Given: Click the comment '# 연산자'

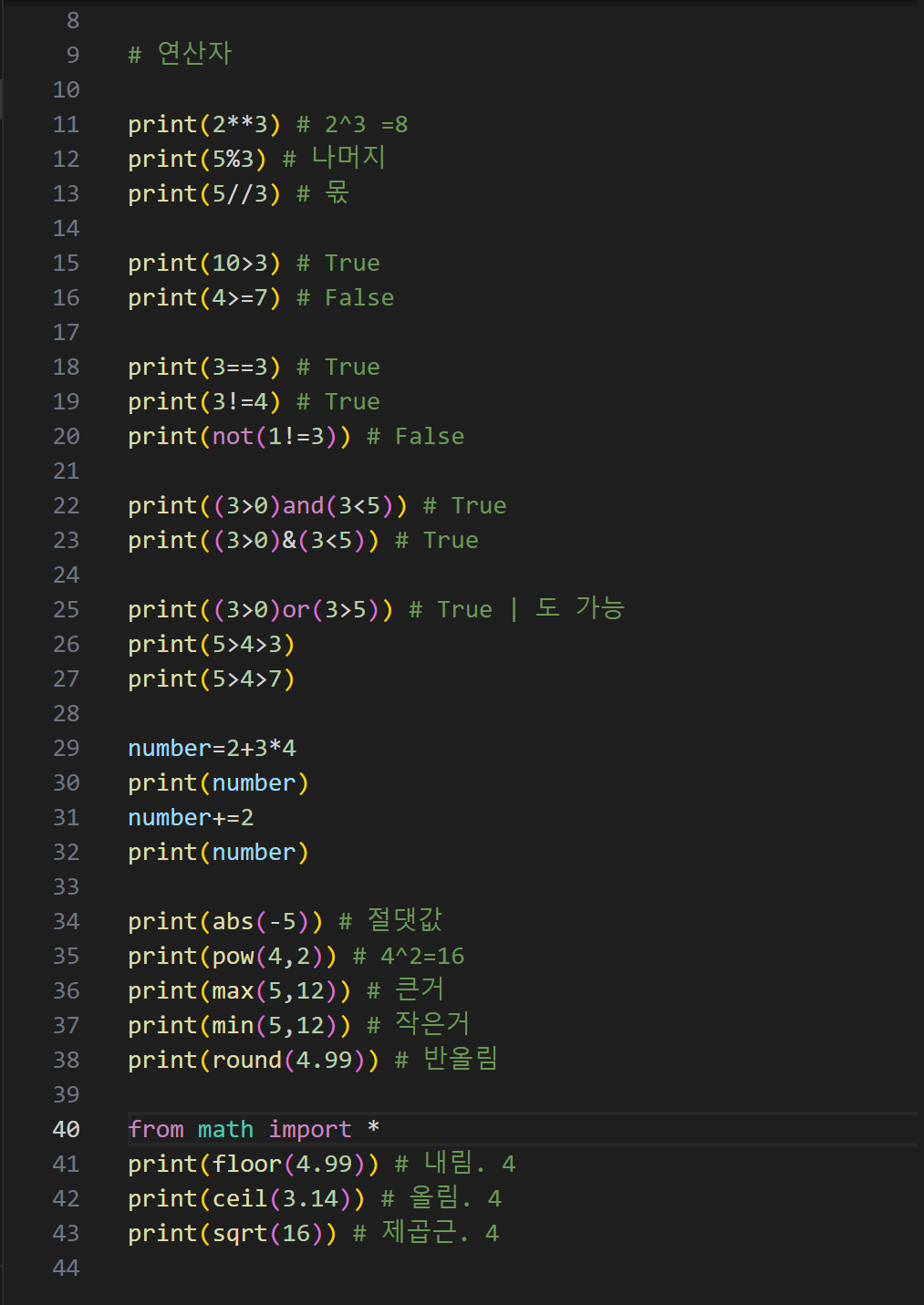Looking at the screenshot, I should (180, 54).
